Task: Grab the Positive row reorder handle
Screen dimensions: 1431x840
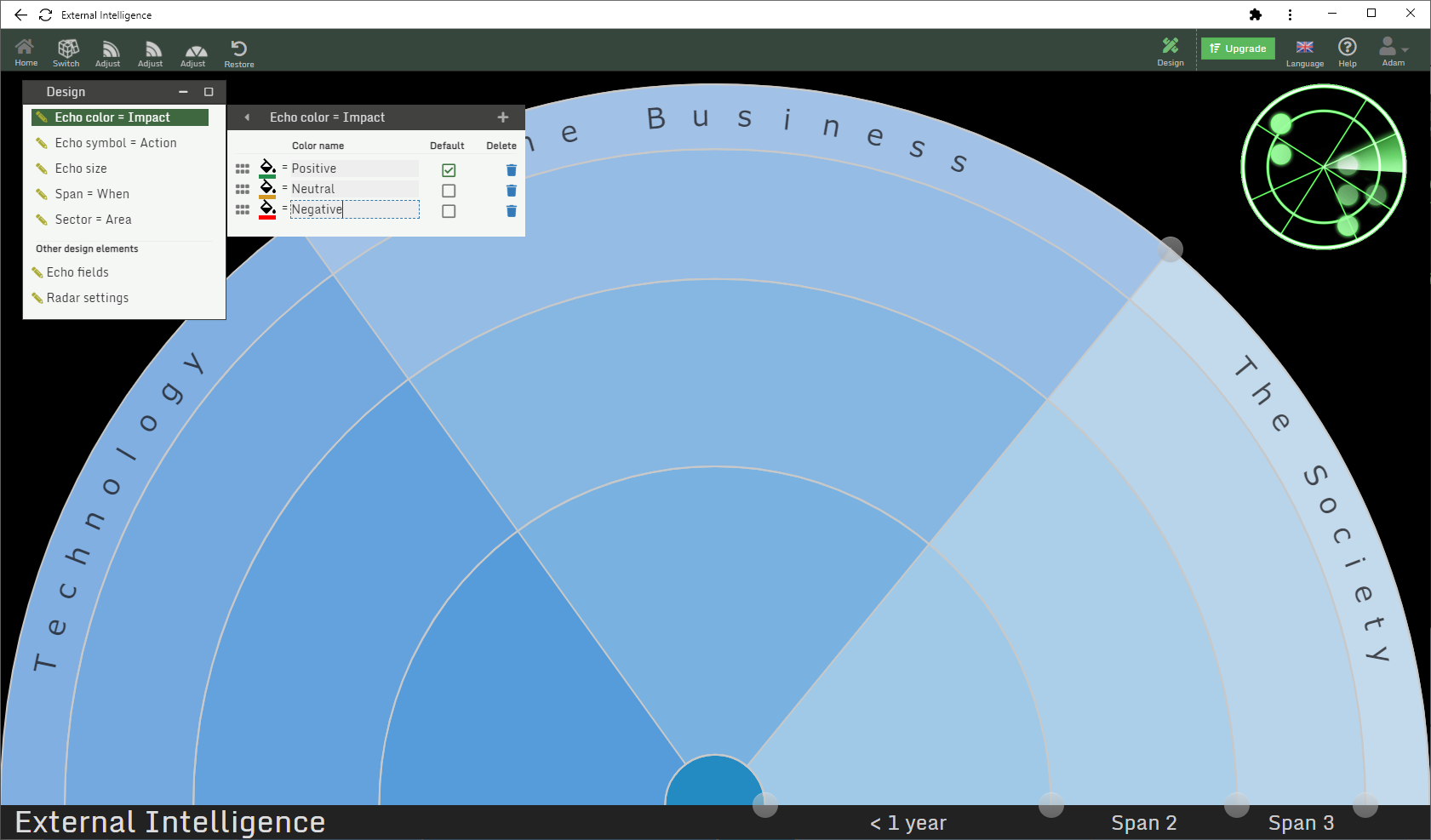Action: click(243, 169)
